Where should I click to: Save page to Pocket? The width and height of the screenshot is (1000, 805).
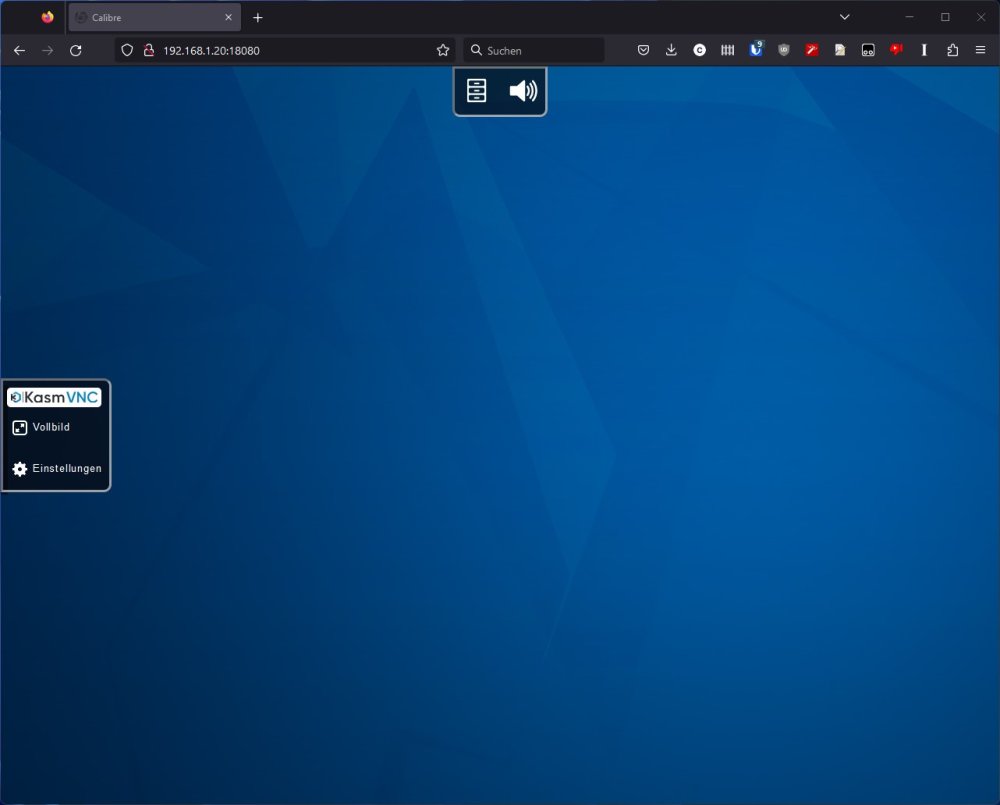(x=643, y=50)
